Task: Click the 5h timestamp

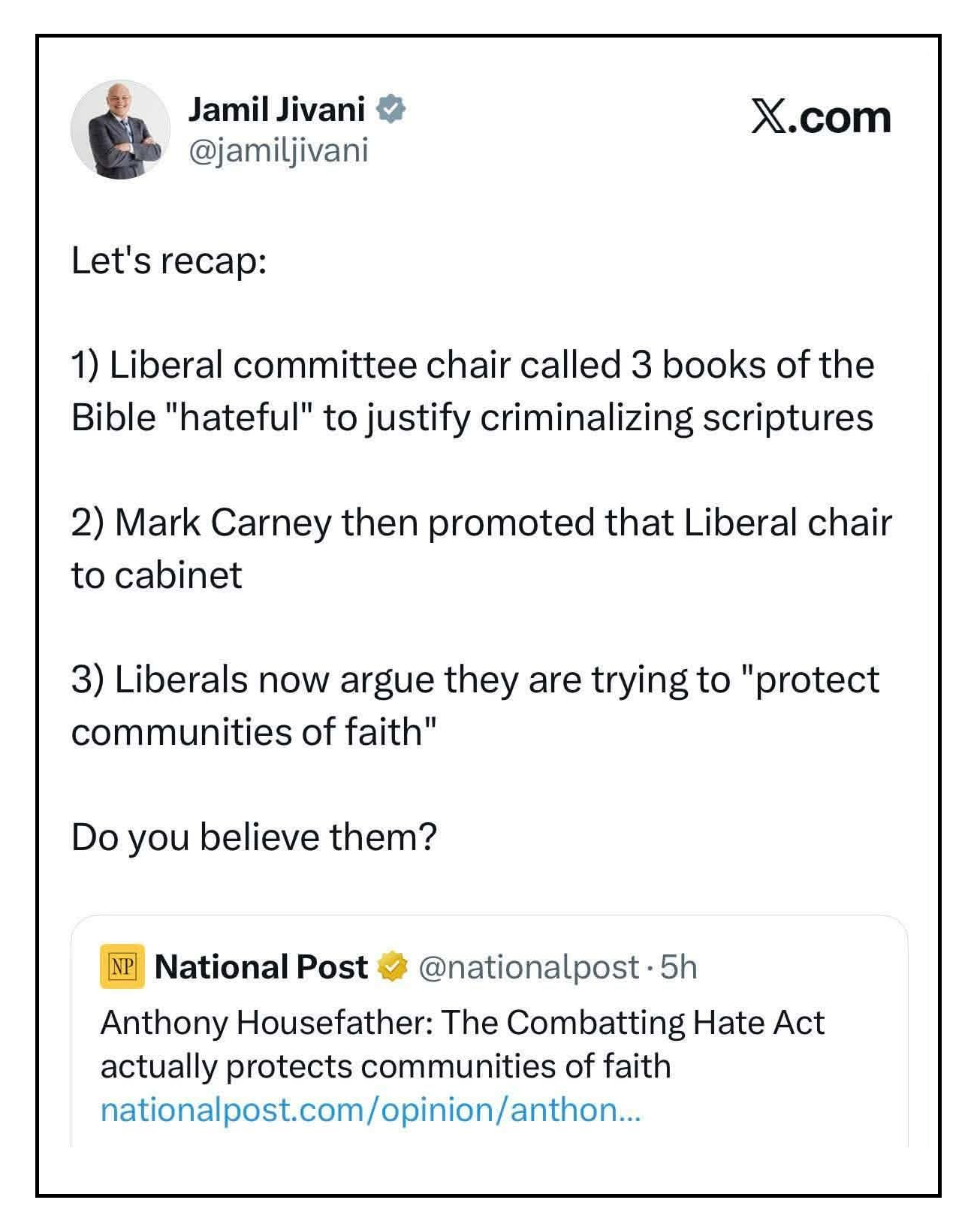Action: tap(679, 967)
